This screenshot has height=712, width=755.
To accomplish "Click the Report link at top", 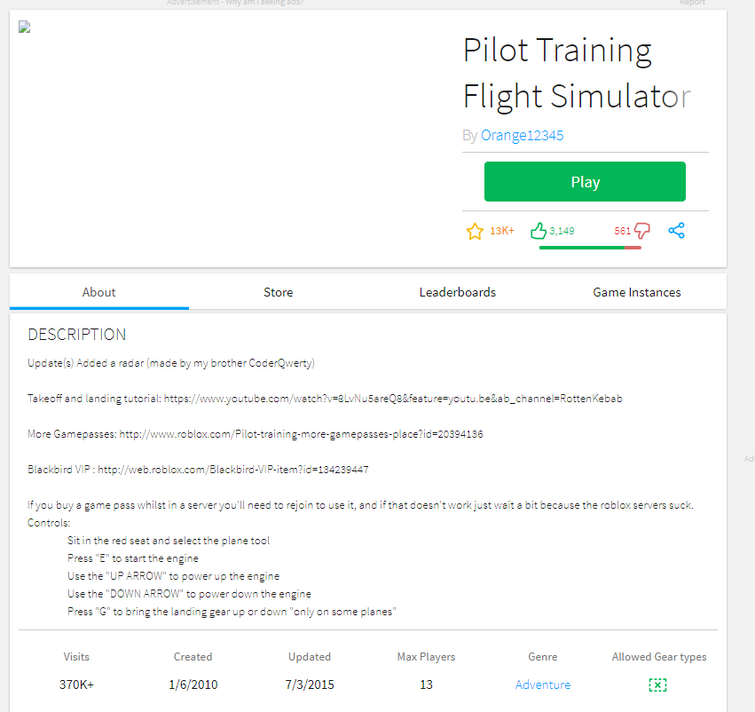I will pos(692,3).
